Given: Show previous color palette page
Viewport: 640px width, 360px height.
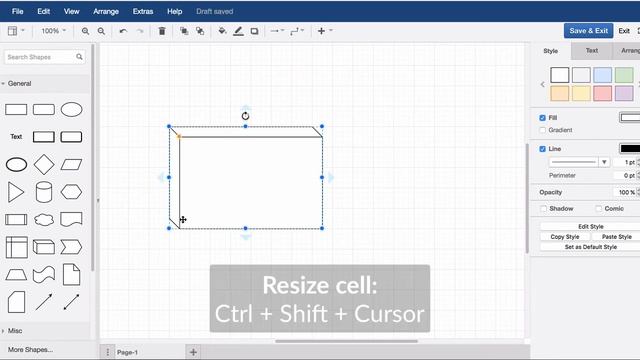Looking at the screenshot, I should click(542, 84).
